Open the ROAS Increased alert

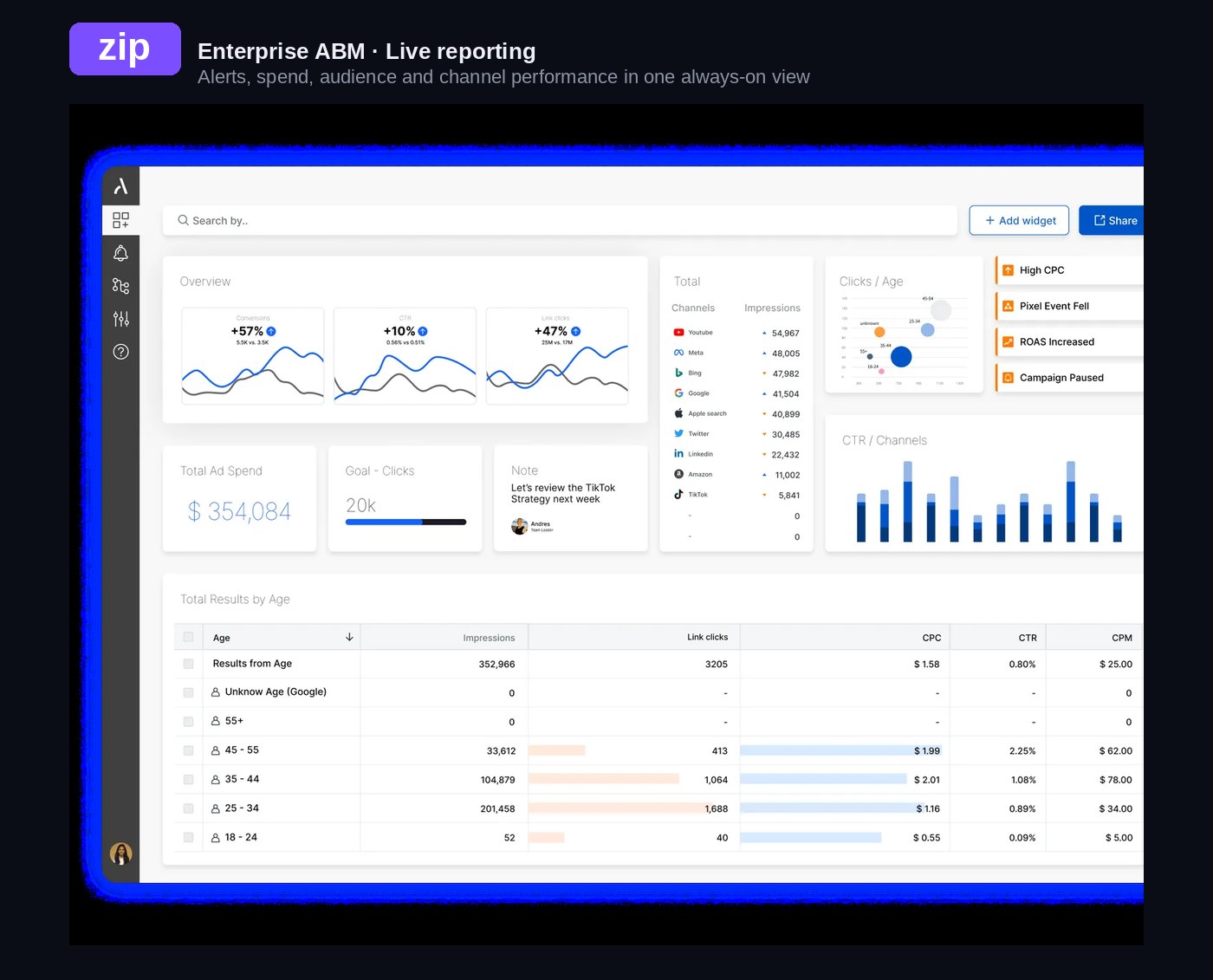(1070, 341)
